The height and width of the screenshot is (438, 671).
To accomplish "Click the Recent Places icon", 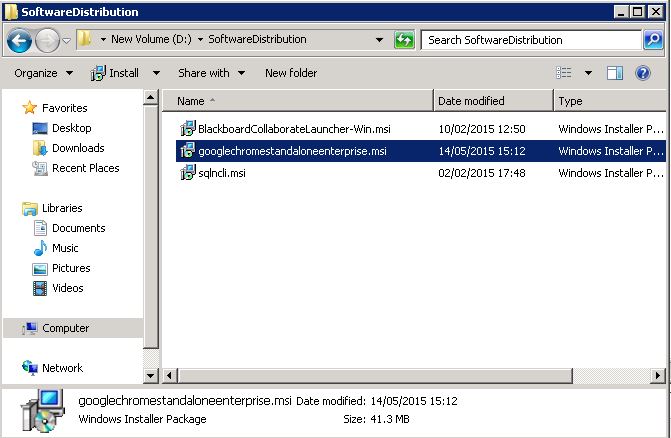I will click(x=40, y=168).
